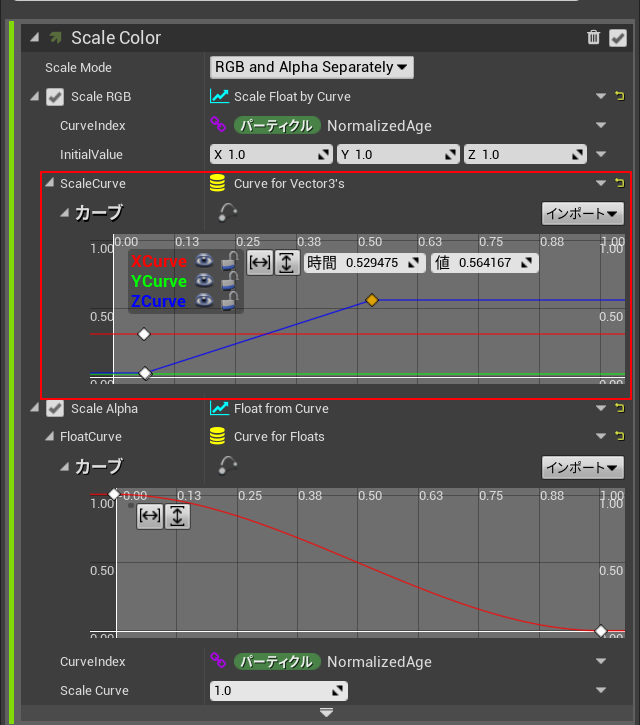Select alpha curve end keyframe
This screenshot has width=640, height=725.
point(600,631)
